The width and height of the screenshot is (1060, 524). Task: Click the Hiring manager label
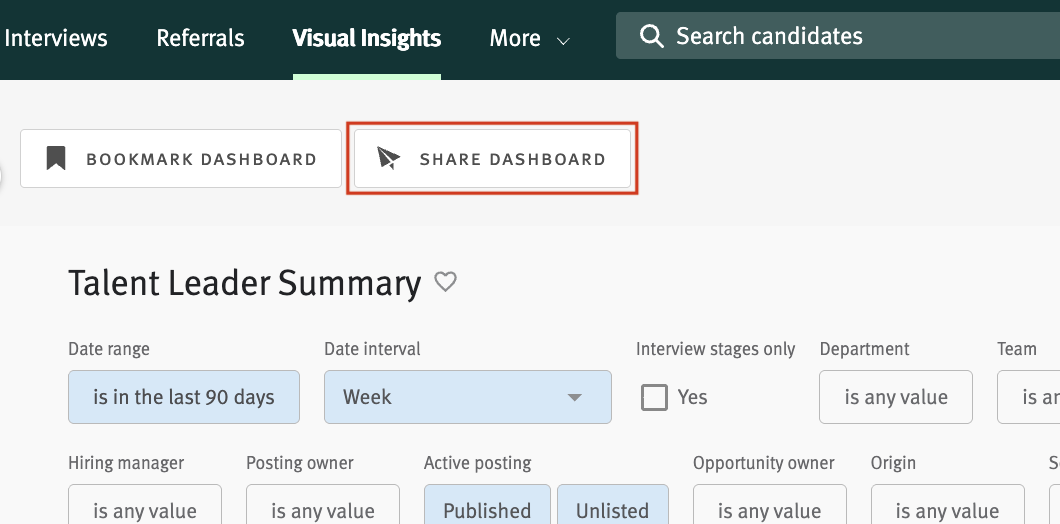pos(126,463)
